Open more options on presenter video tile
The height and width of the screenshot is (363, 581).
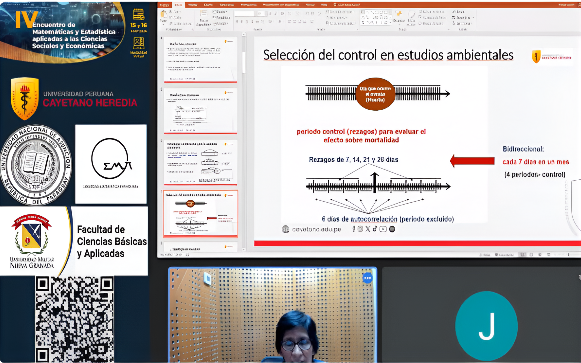[367, 278]
